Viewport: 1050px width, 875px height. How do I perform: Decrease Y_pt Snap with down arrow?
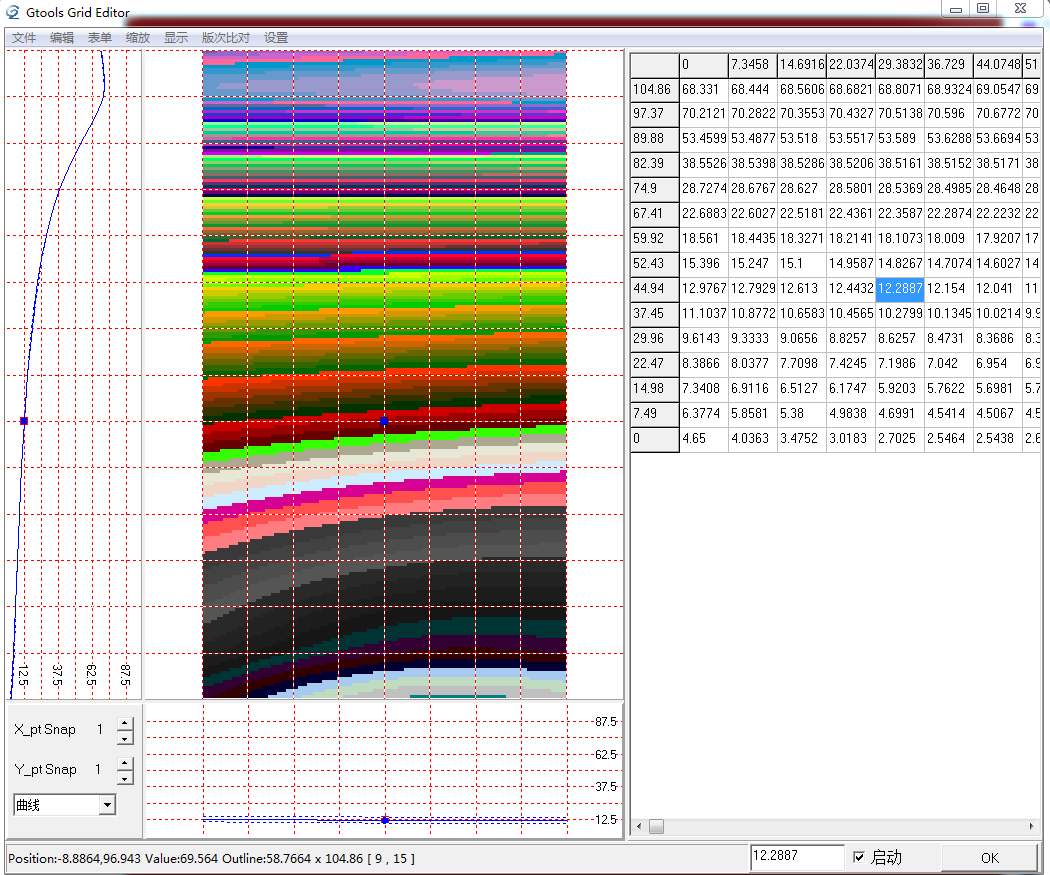pyautogui.click(x=125, y=778)
